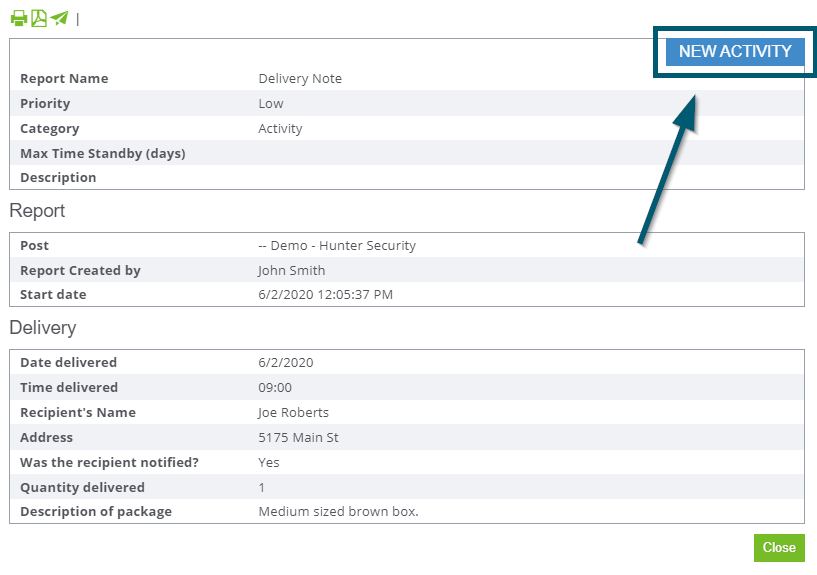Image resolution: width=817 pixels, height=575 pixels.
Task: Click 'Was the recipient notified?' label
Action: (x=109, y=462)
